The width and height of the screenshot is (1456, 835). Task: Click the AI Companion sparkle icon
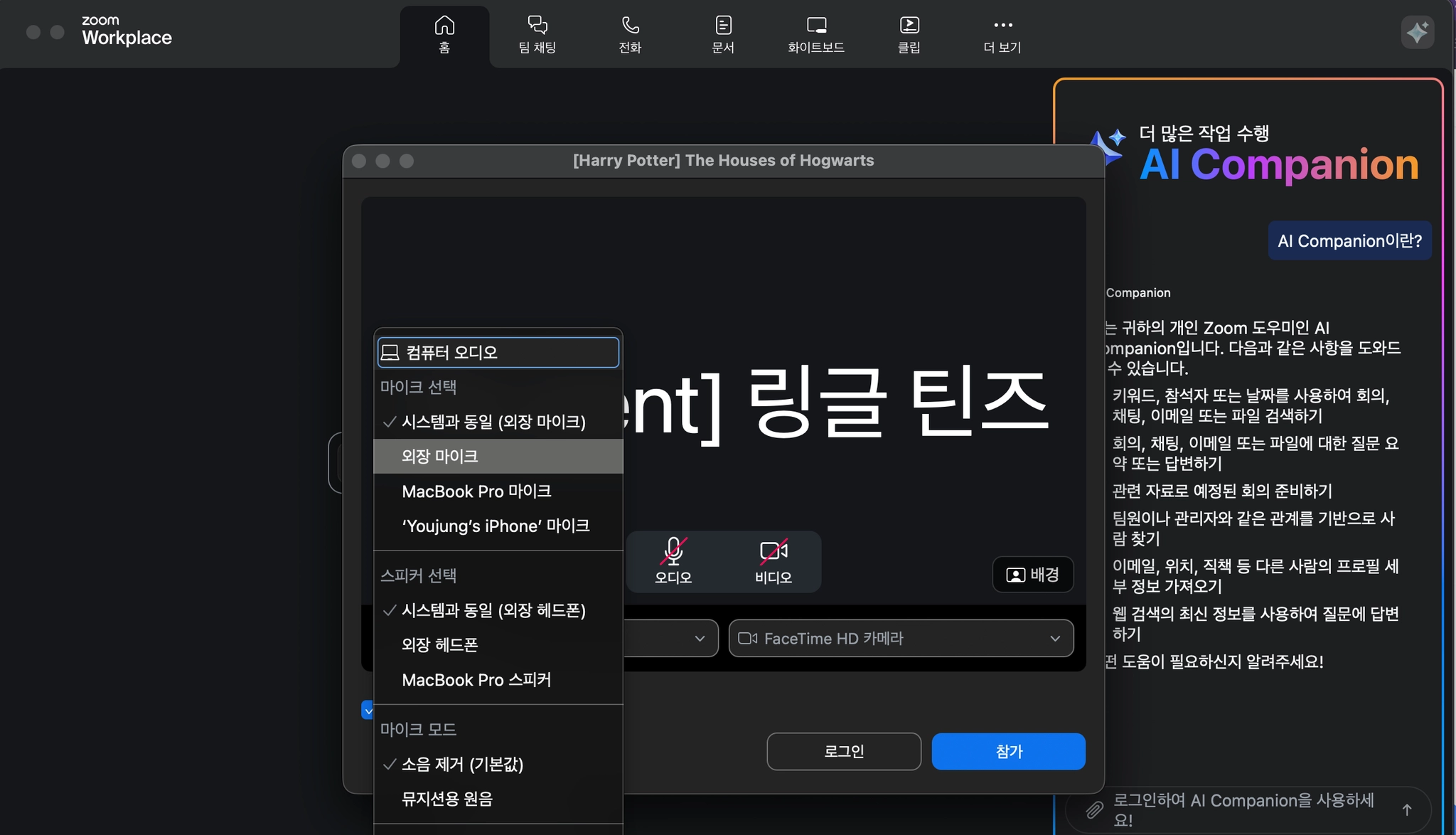tap(1417, 32)
